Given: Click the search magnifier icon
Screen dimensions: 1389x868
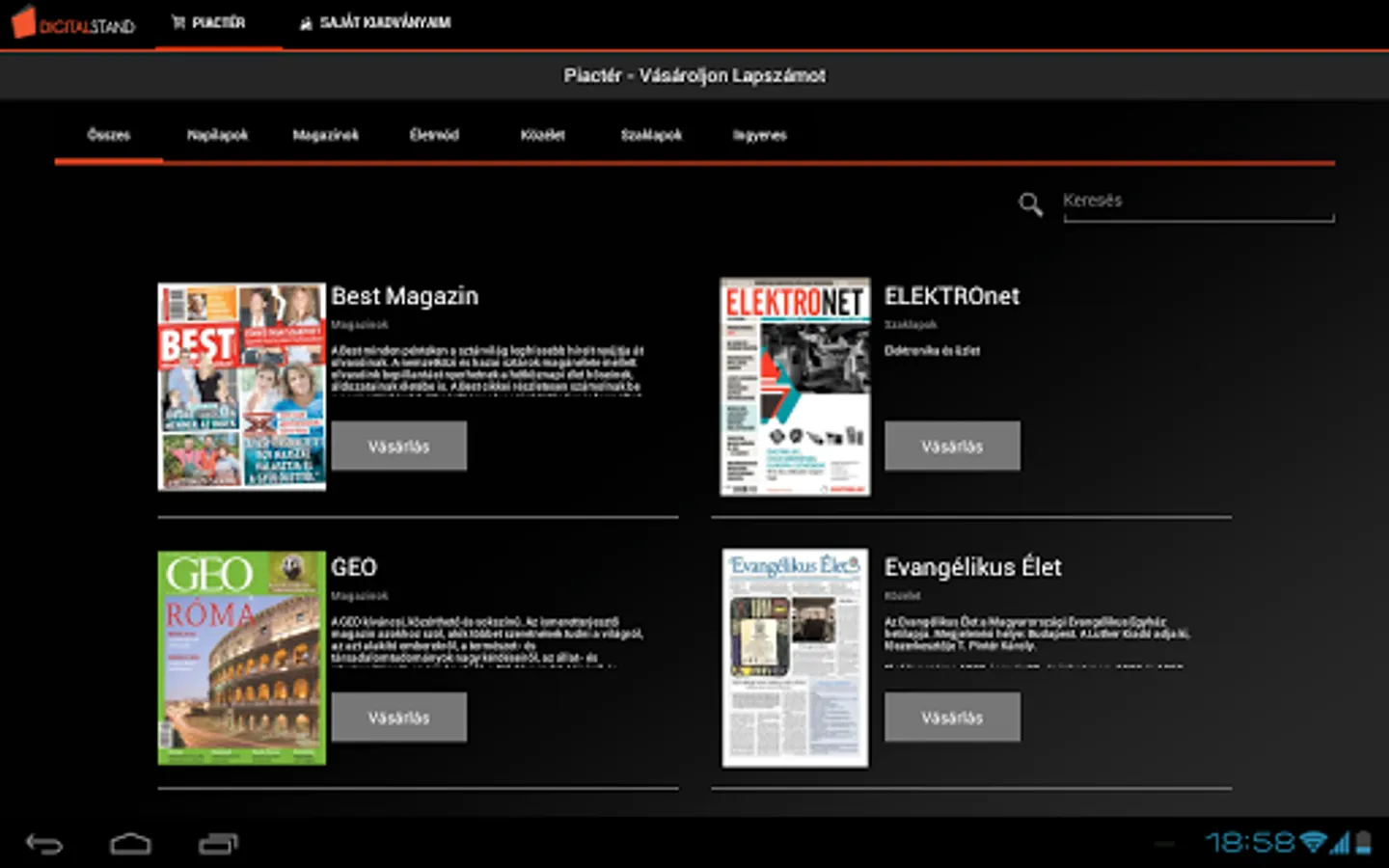Looking at the screenshot, I should 1030,203.
